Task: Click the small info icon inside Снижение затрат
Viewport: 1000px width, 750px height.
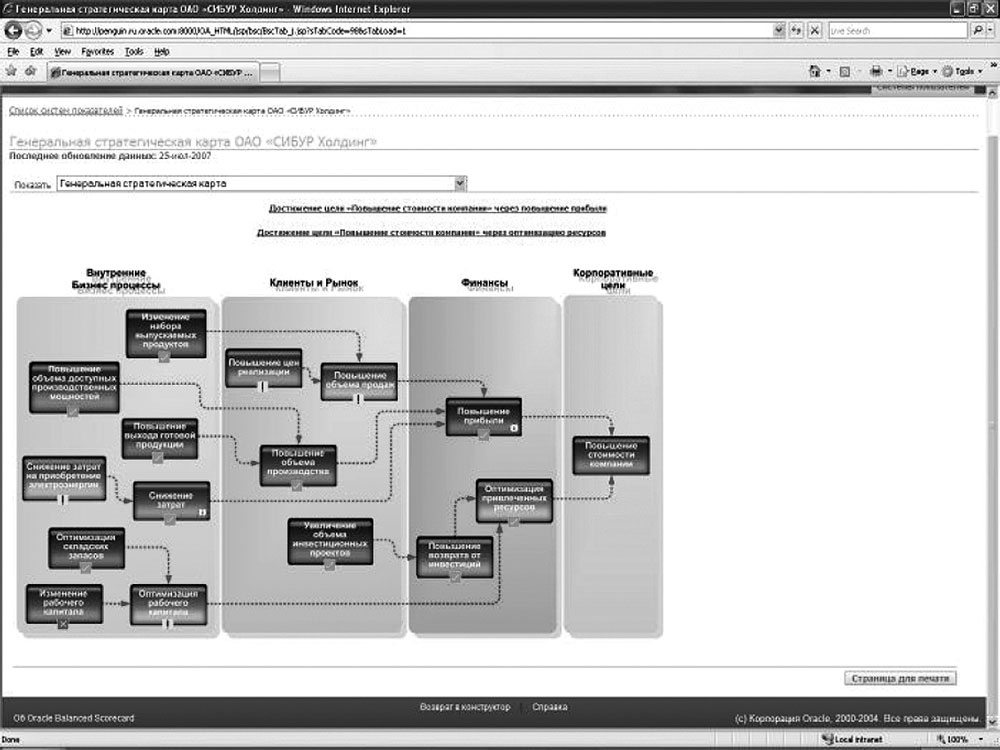Action: pyautogui.click(x=203, y=511)
